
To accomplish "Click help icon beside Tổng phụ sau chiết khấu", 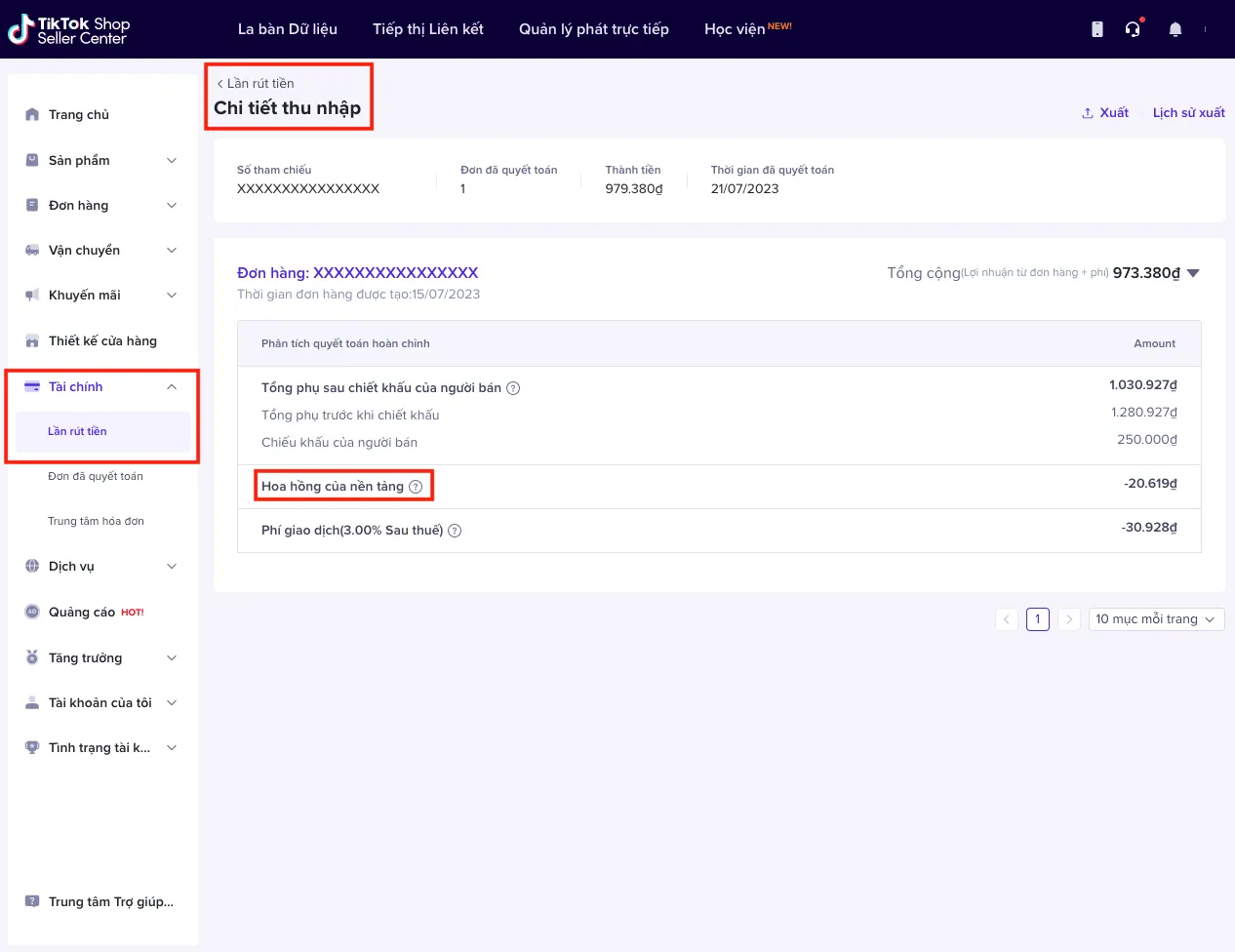I will click(513, 388).
